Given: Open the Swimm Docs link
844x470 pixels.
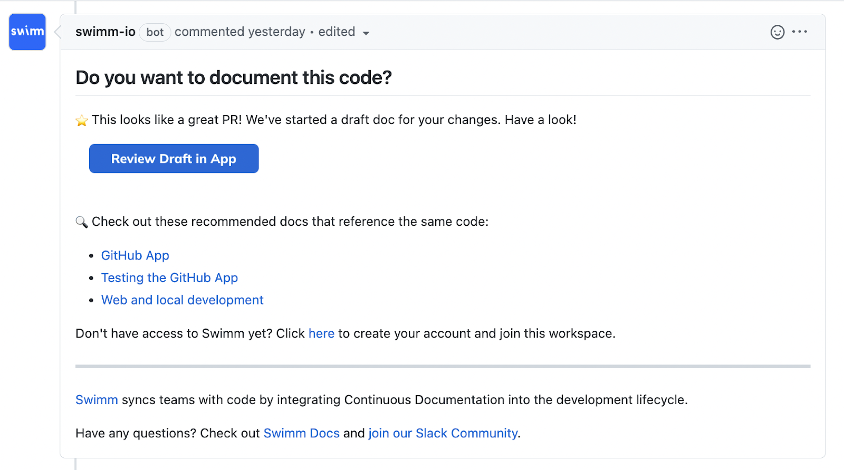Looking at the screenshot, I should pyautogui.click(x=301, y=433).
